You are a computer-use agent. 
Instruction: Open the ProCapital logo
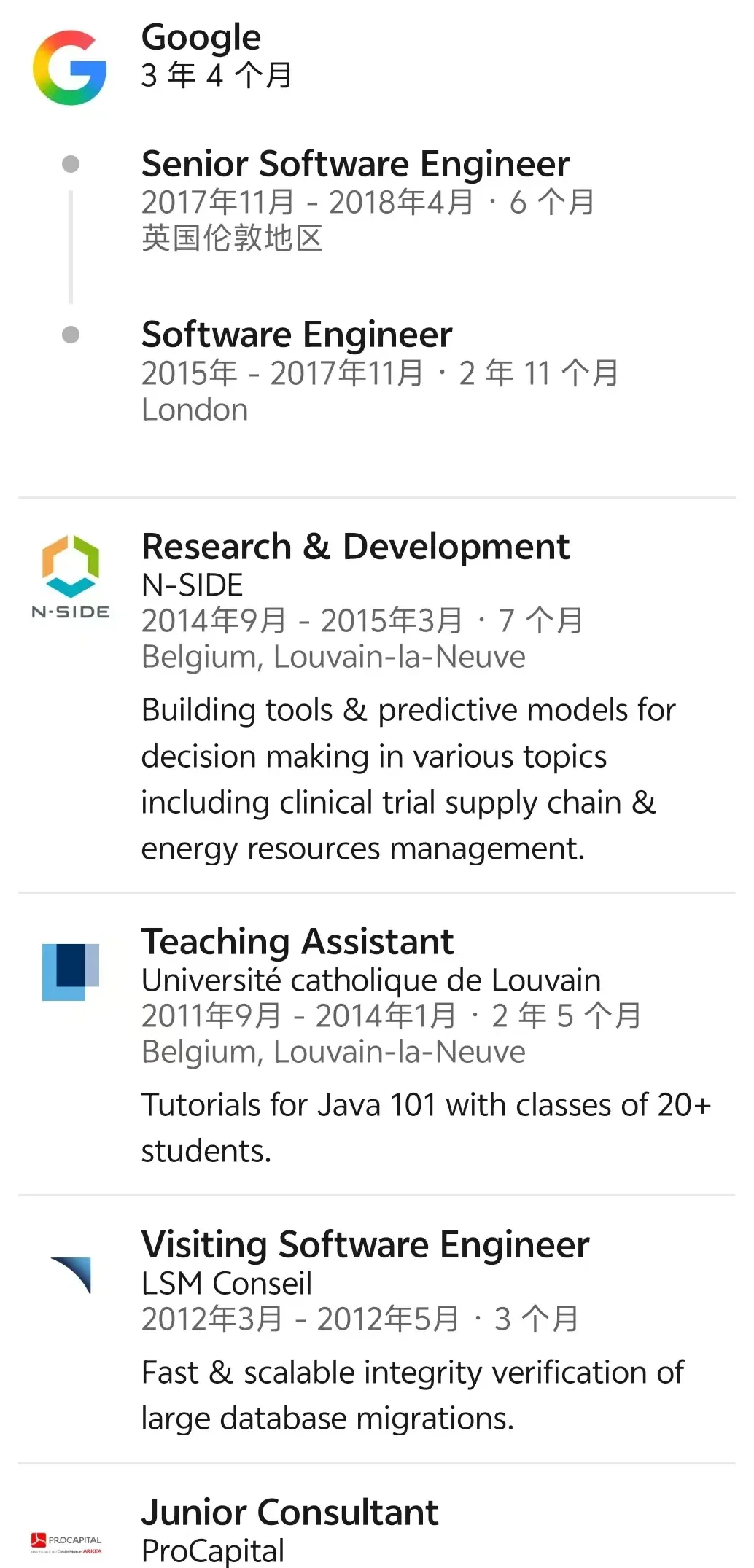coord(67,1542)
